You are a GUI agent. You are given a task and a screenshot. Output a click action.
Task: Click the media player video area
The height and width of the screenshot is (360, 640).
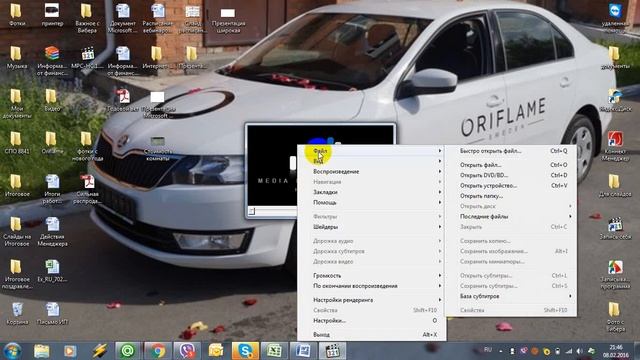click(273, 165)
